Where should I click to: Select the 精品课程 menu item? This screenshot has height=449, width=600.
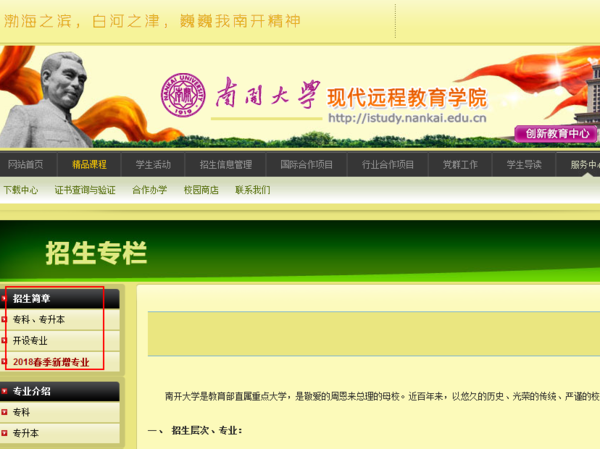point(89,165)
